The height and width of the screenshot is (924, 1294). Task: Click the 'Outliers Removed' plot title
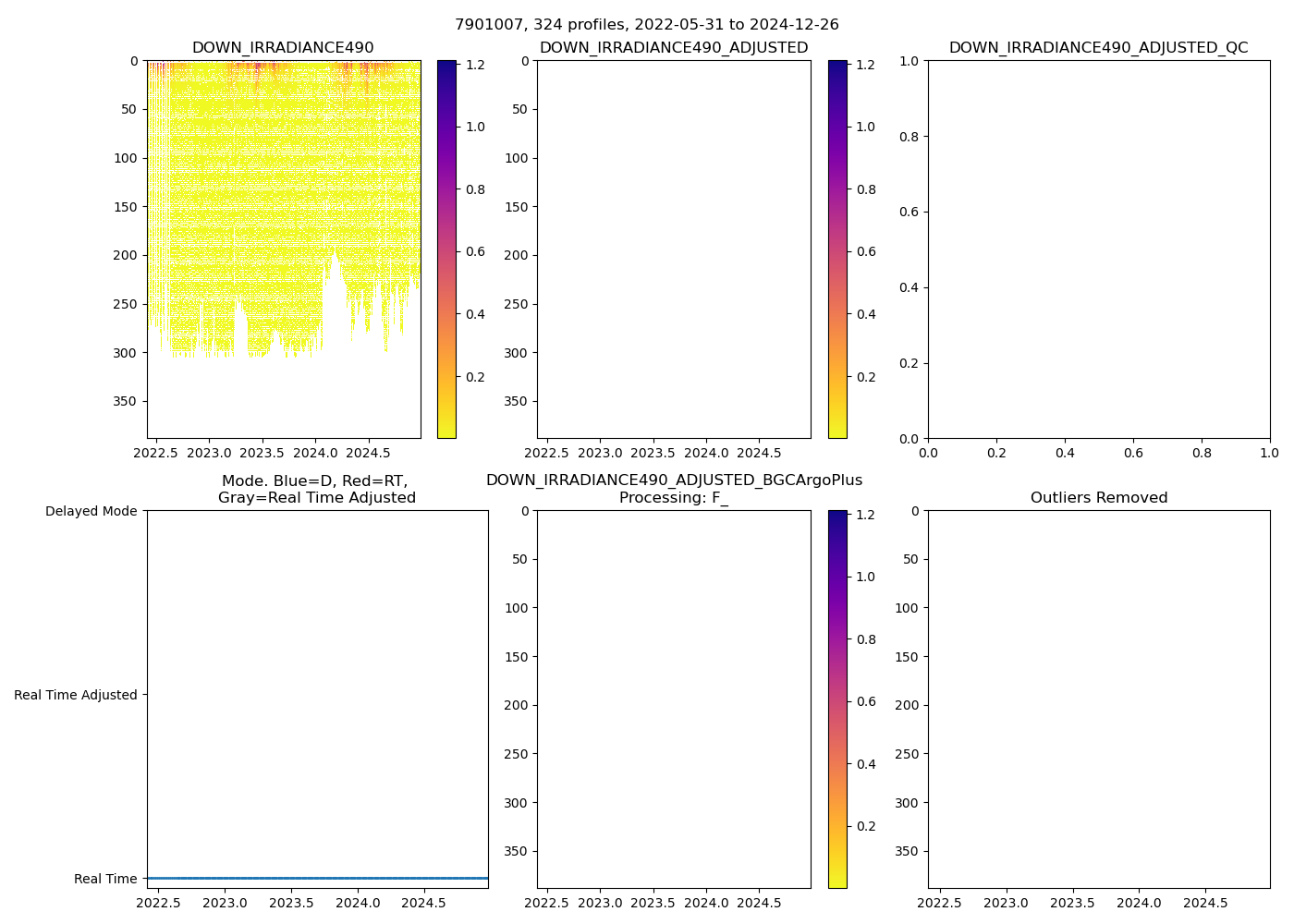coord(1098,498)
